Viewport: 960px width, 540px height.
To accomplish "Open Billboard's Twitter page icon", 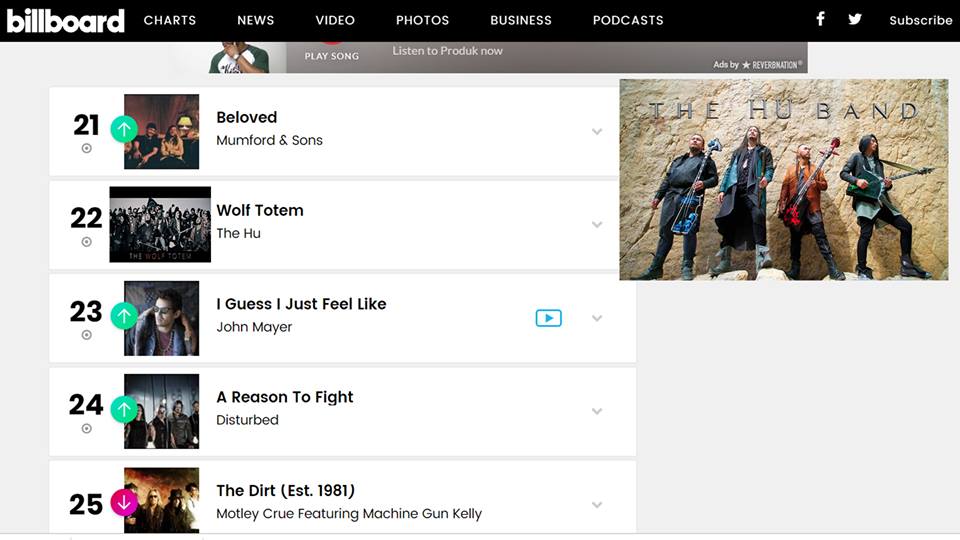I will 855,19.
